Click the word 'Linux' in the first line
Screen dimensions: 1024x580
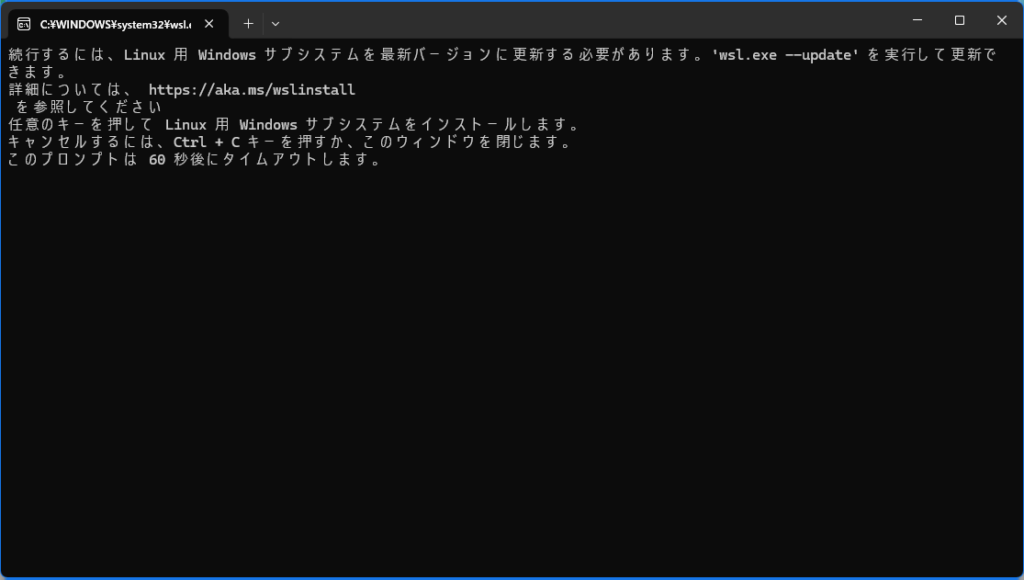pyautogui.click(x=144, y=55)
